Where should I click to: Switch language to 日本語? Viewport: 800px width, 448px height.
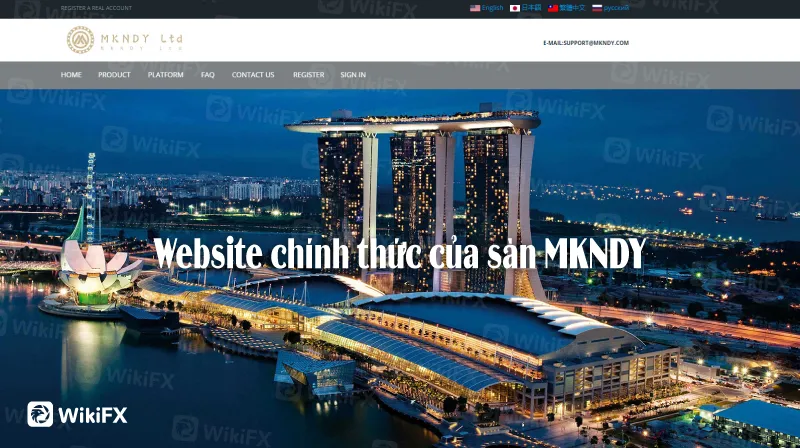531,8
